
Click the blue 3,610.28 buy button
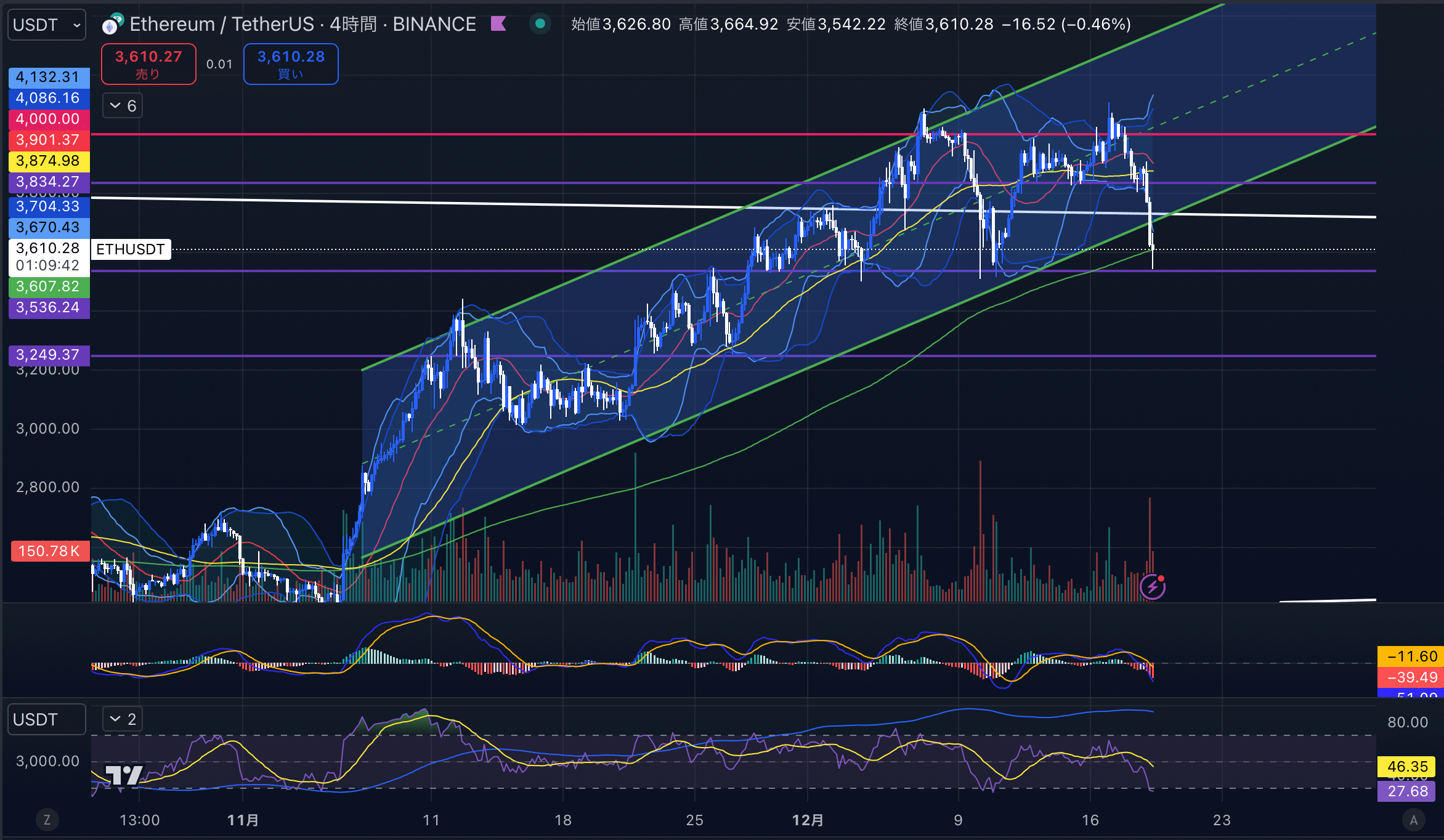point(291,64)
